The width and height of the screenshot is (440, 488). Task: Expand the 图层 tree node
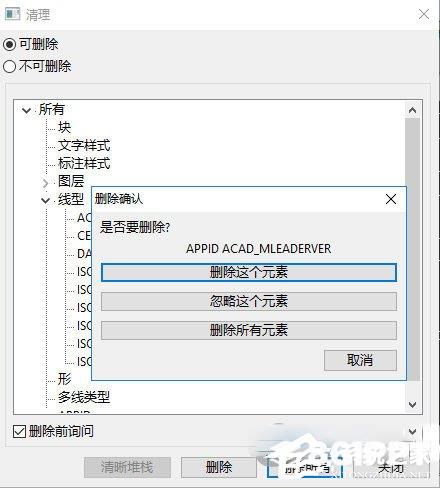(x=45, y=183)
